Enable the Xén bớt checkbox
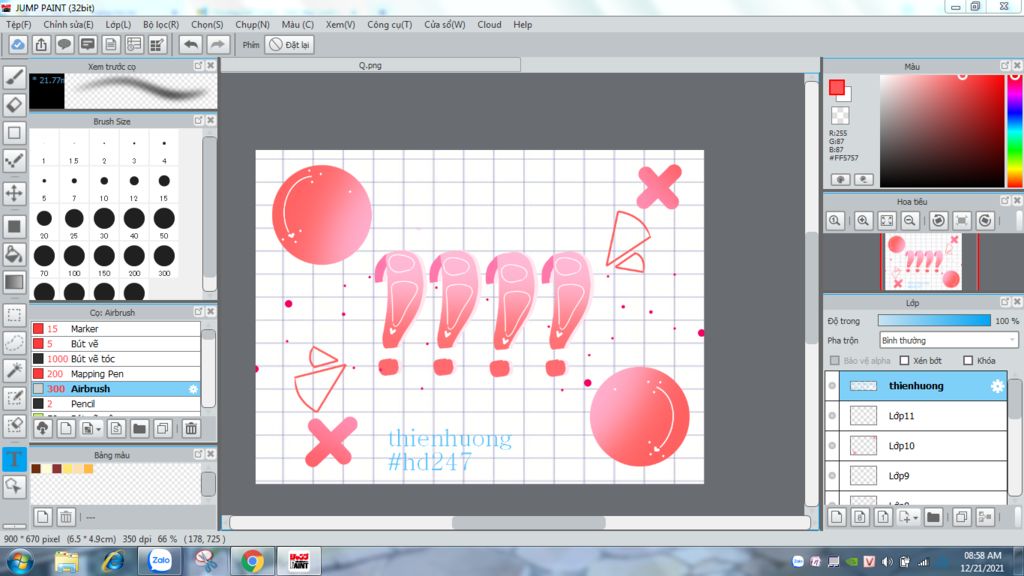 904,360
